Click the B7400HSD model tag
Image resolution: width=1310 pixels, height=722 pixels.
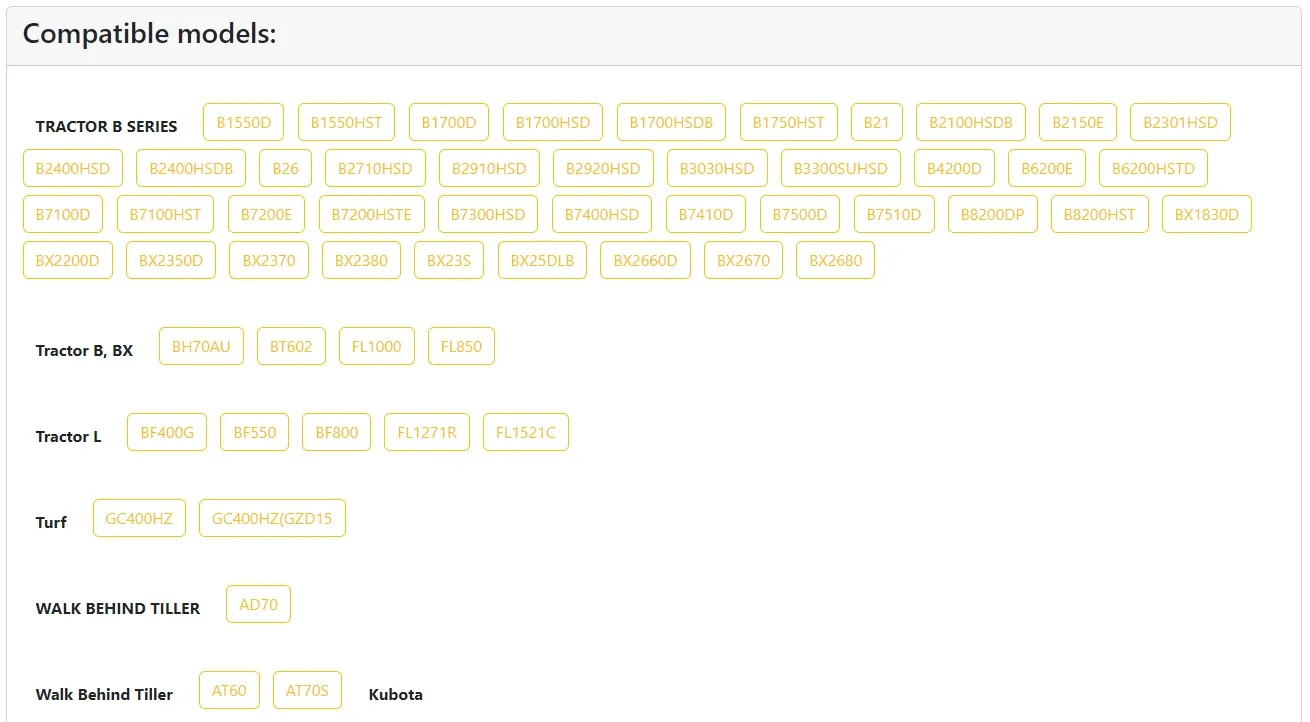pyautogui.click(x=602, y=214)
